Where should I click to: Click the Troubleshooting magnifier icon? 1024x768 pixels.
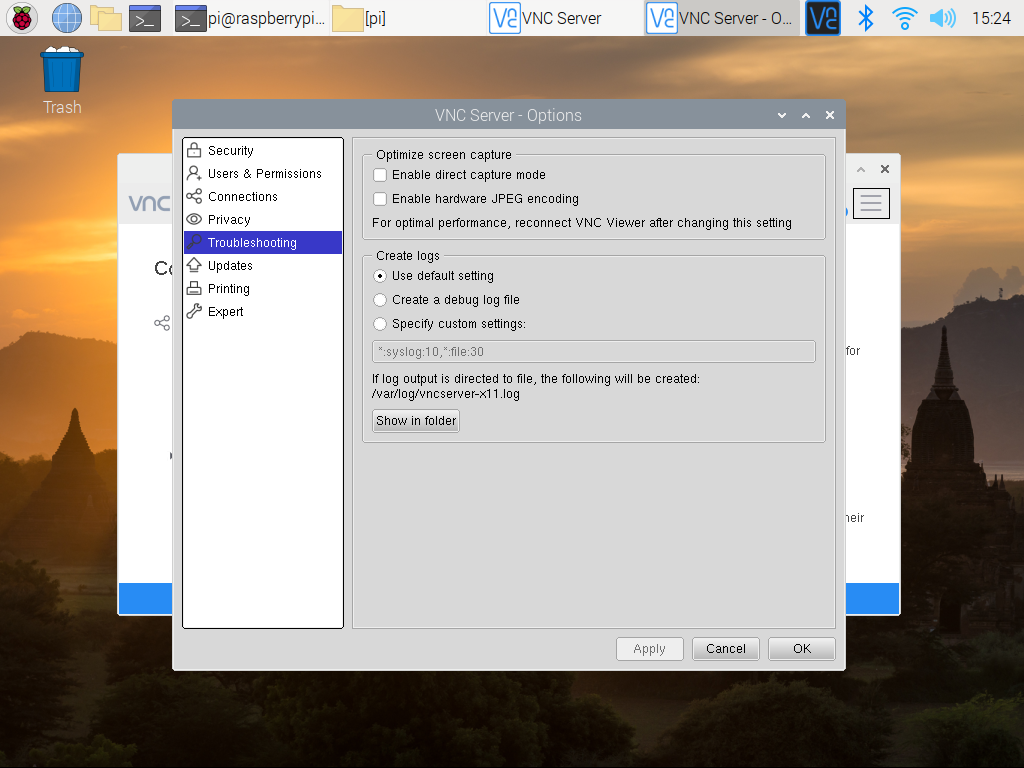pyautogui.click(x=194, y=242)
